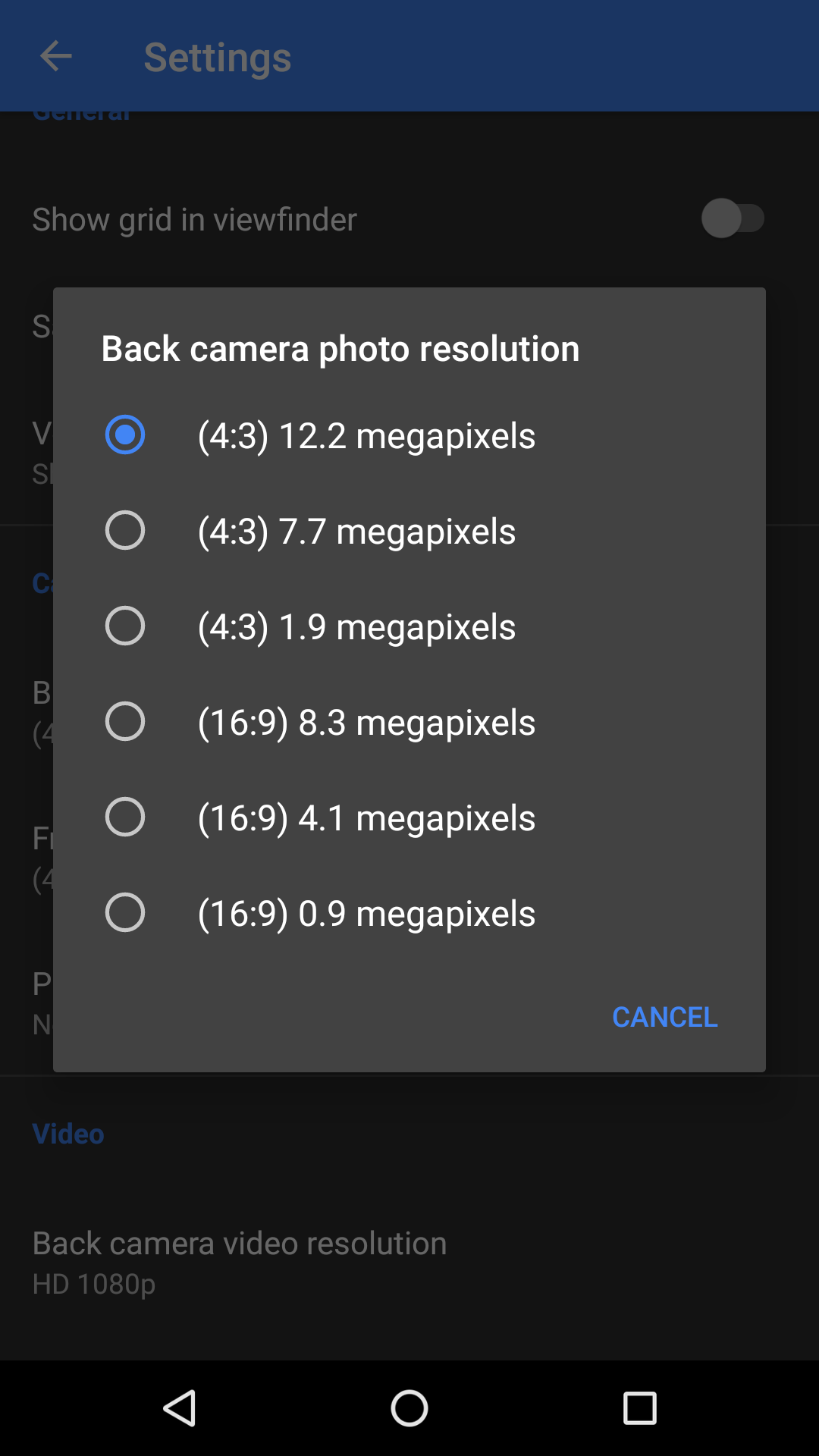The width and height of the screenshot is (819, 1456).
Task: Select (4:3) 1.9 megapixels radio button
Action: click(x=125, y=626)
